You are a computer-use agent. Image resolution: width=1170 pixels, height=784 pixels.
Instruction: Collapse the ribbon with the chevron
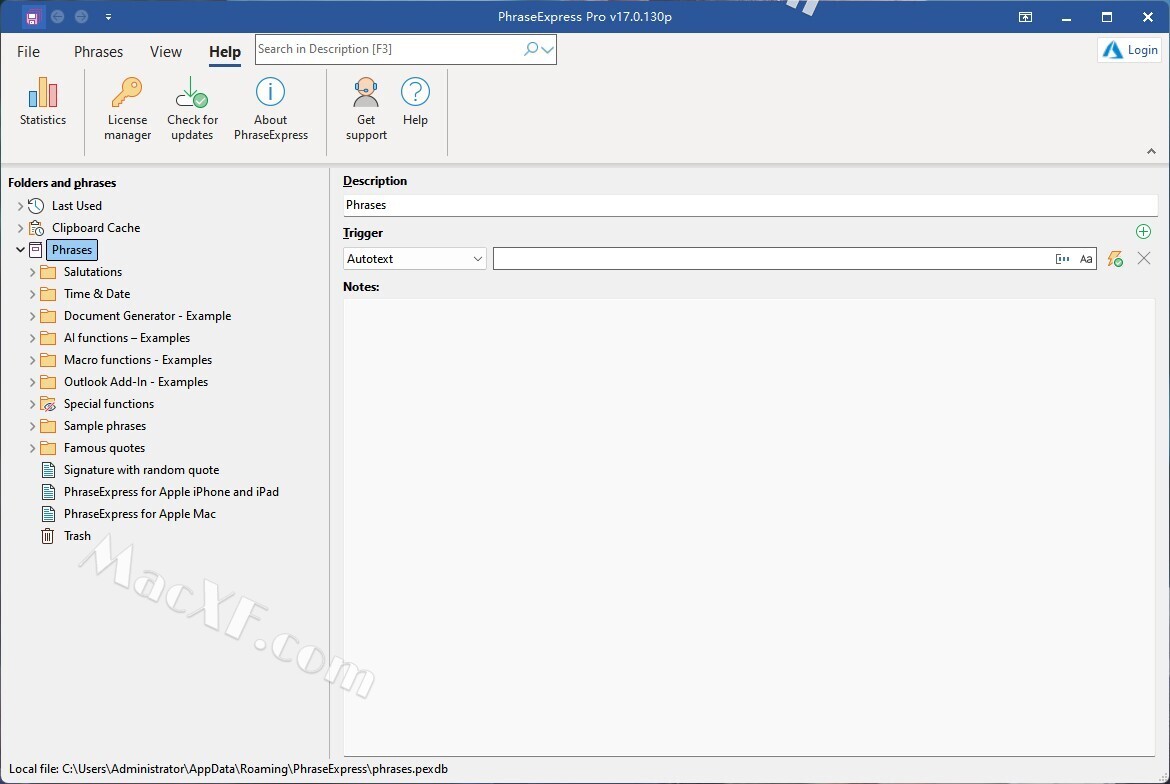click(1151, 151)
